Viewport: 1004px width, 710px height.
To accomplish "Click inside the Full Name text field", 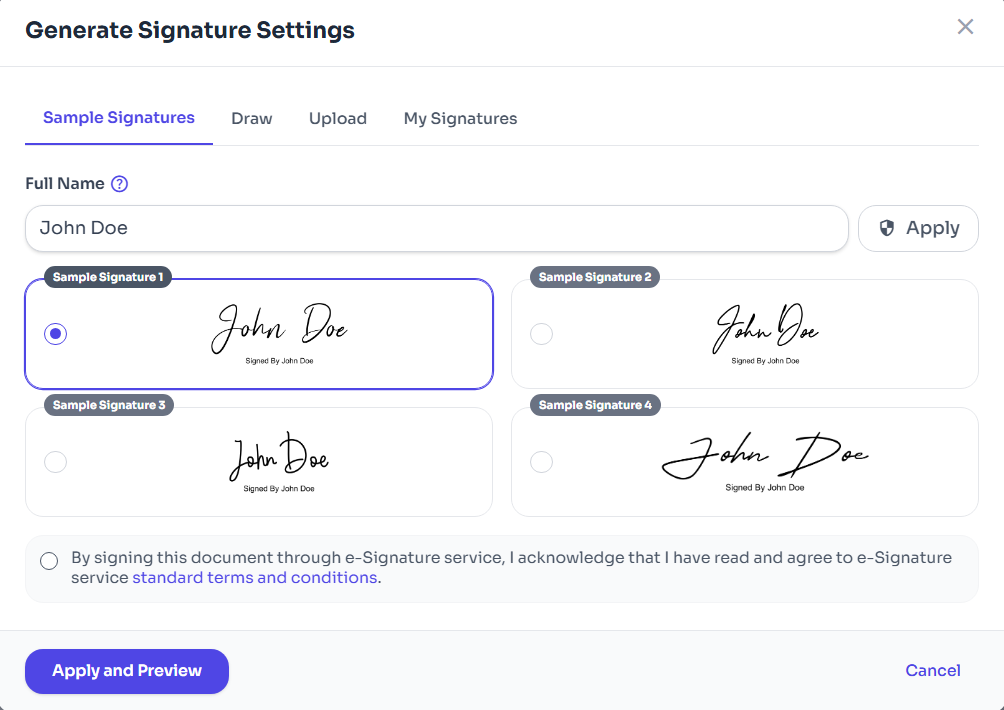I will pos(437,228).
